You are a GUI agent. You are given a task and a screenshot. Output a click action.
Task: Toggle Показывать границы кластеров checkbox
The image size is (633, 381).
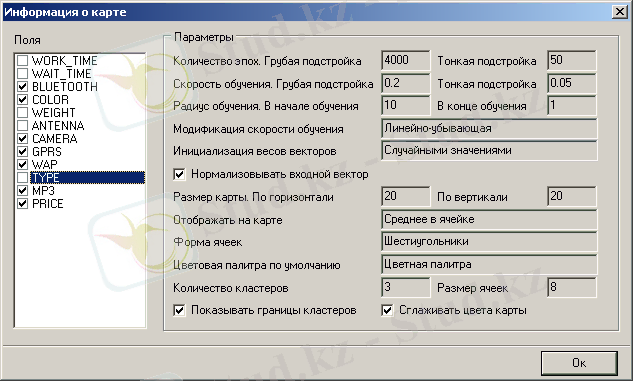pos(179,310)
